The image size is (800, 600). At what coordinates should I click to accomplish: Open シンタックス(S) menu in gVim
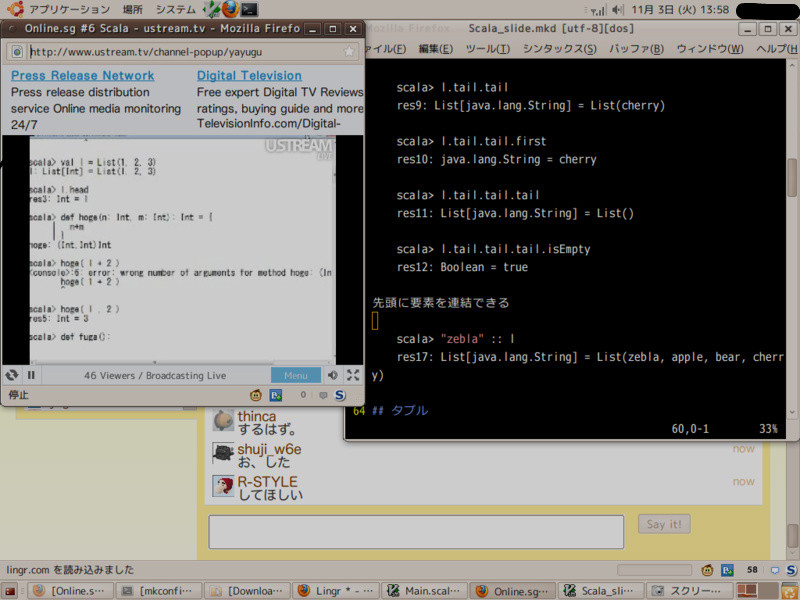click(x=559, y=49)
